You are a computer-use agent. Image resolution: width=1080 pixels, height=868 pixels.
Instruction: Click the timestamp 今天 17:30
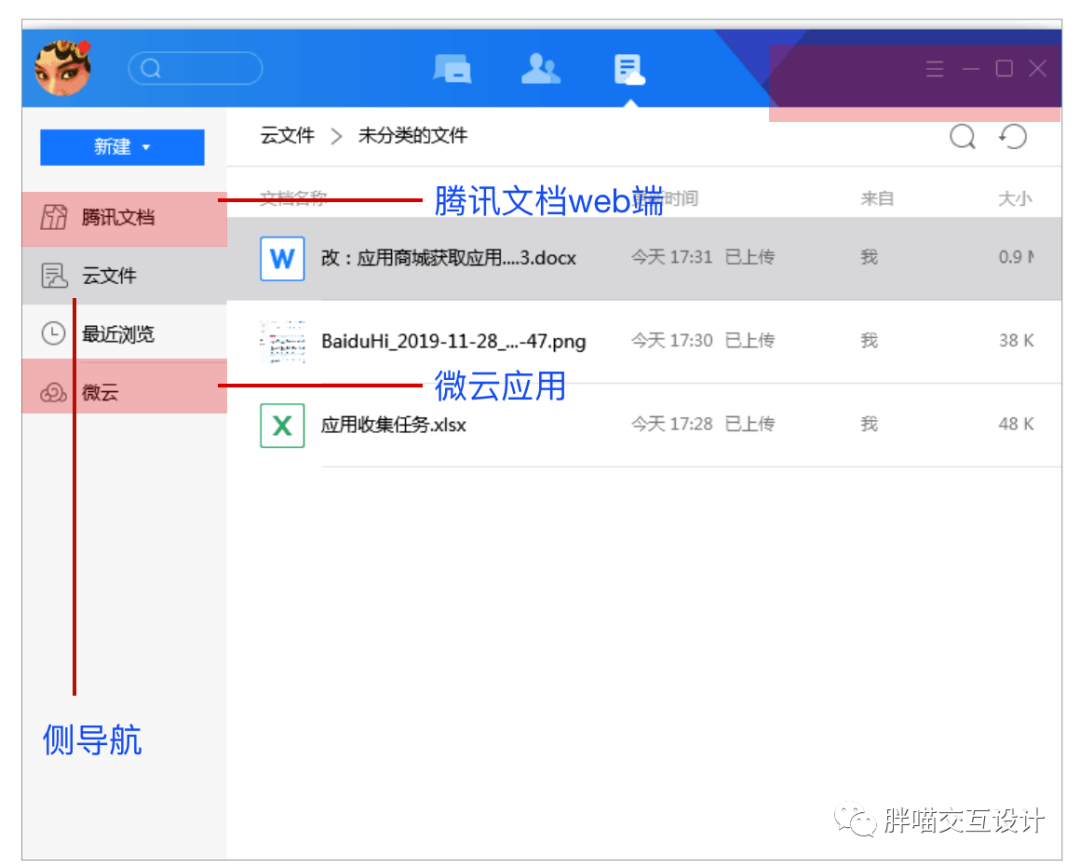click(x=672, y=341)
